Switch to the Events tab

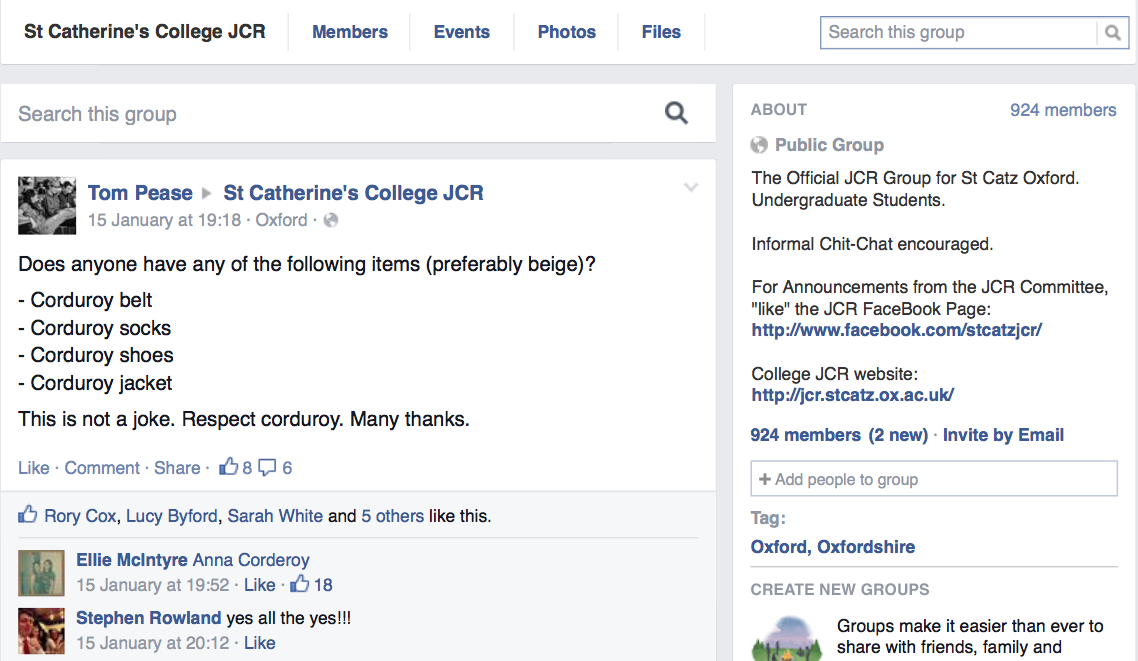[x=462, y=32]
